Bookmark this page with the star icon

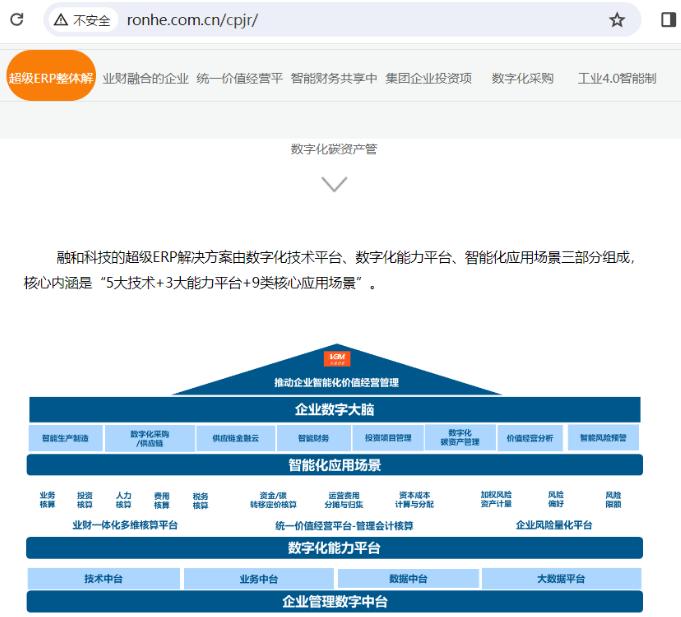(x=617, y=20)
